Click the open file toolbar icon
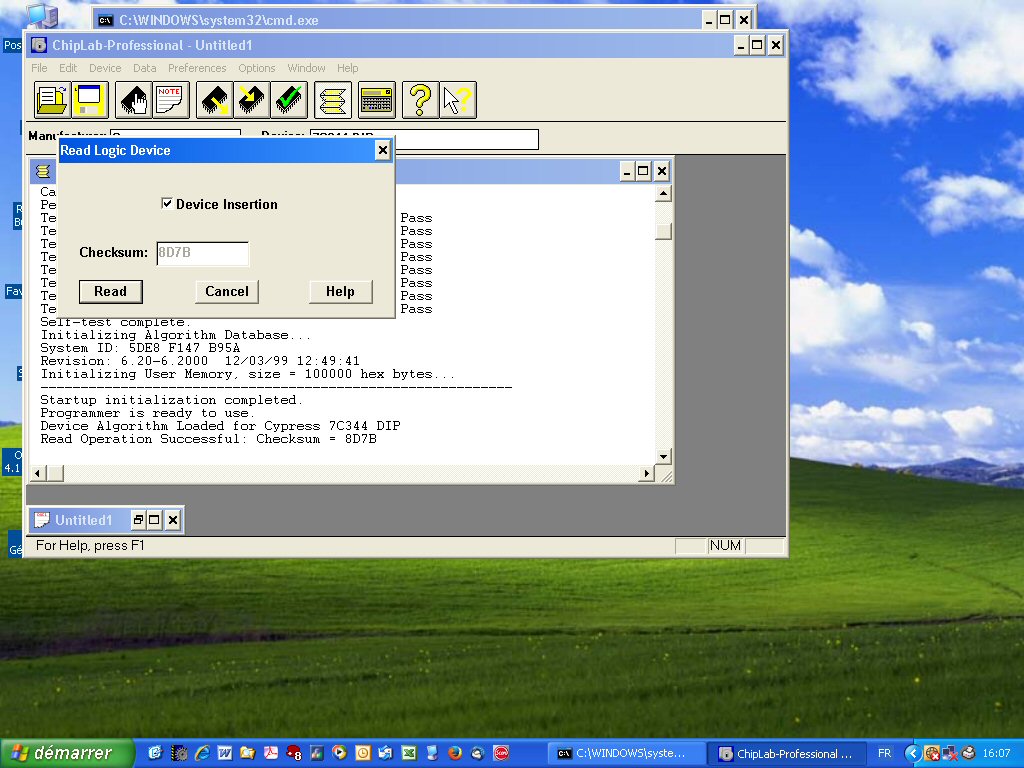The height and width of the screenshot is (768, 1024). pyautogui.click(x=52, y=100)
